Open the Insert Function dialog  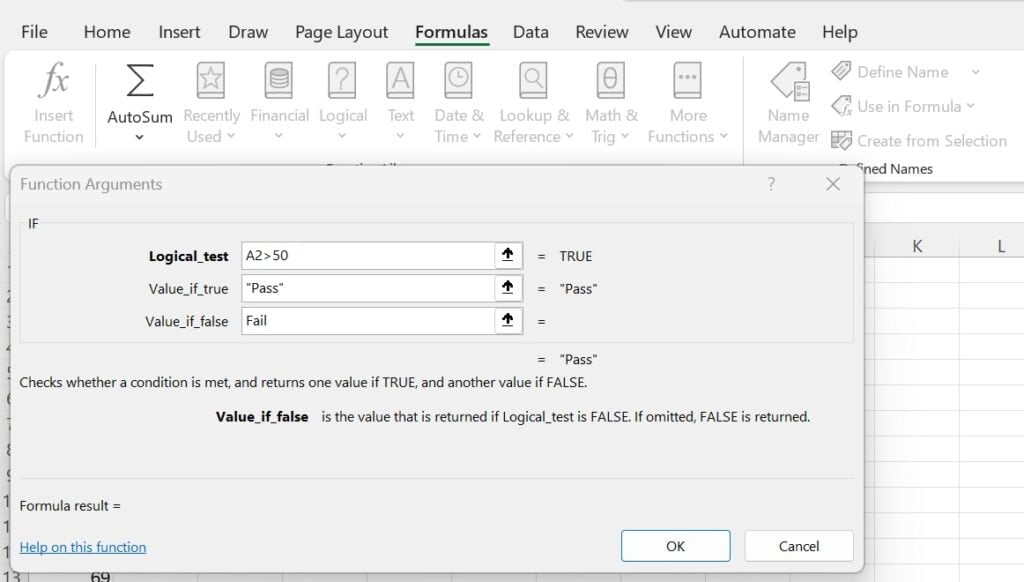54,103
